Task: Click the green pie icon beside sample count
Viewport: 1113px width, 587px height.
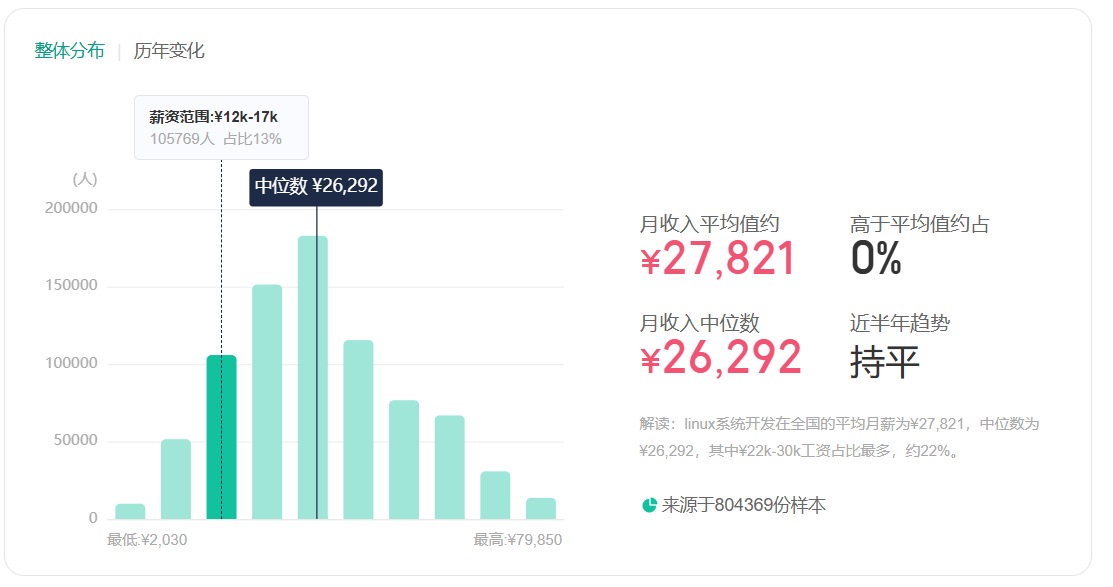Action: click(649, 505)
